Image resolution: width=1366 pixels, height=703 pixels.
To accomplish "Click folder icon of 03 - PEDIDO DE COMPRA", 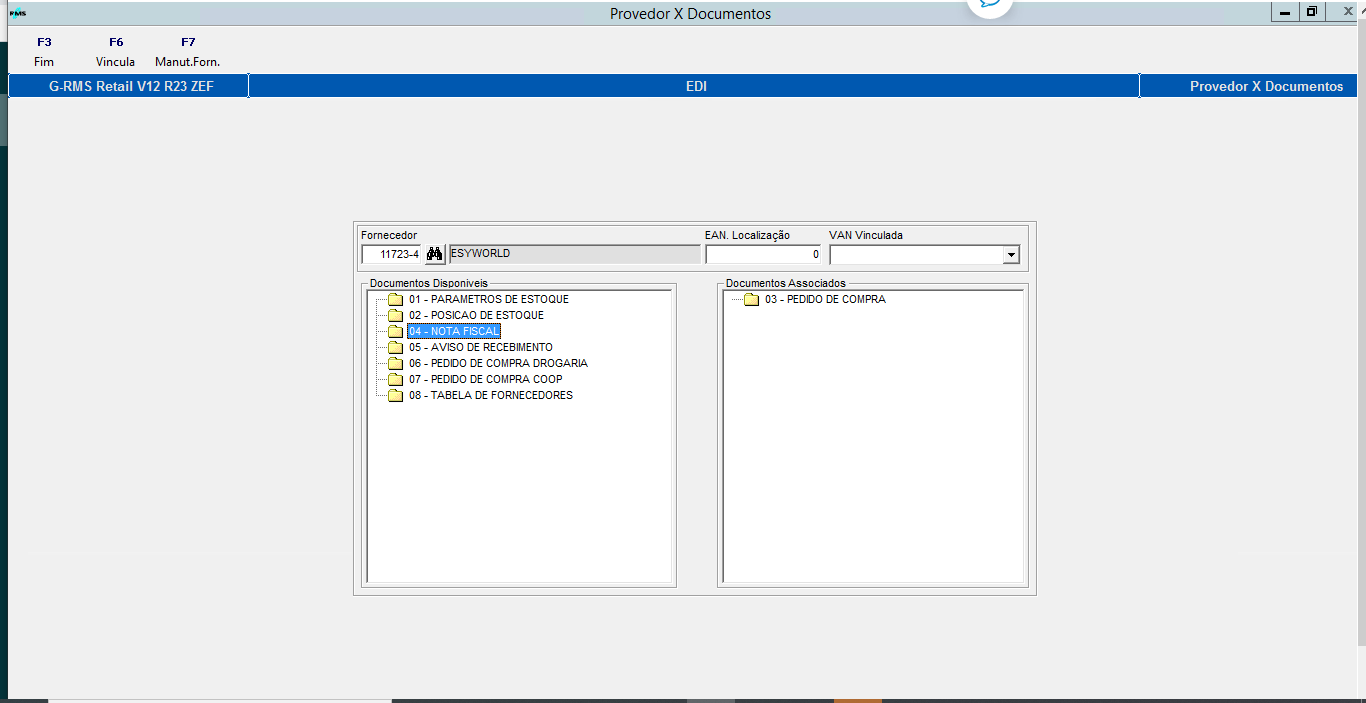I will (752, 299).
